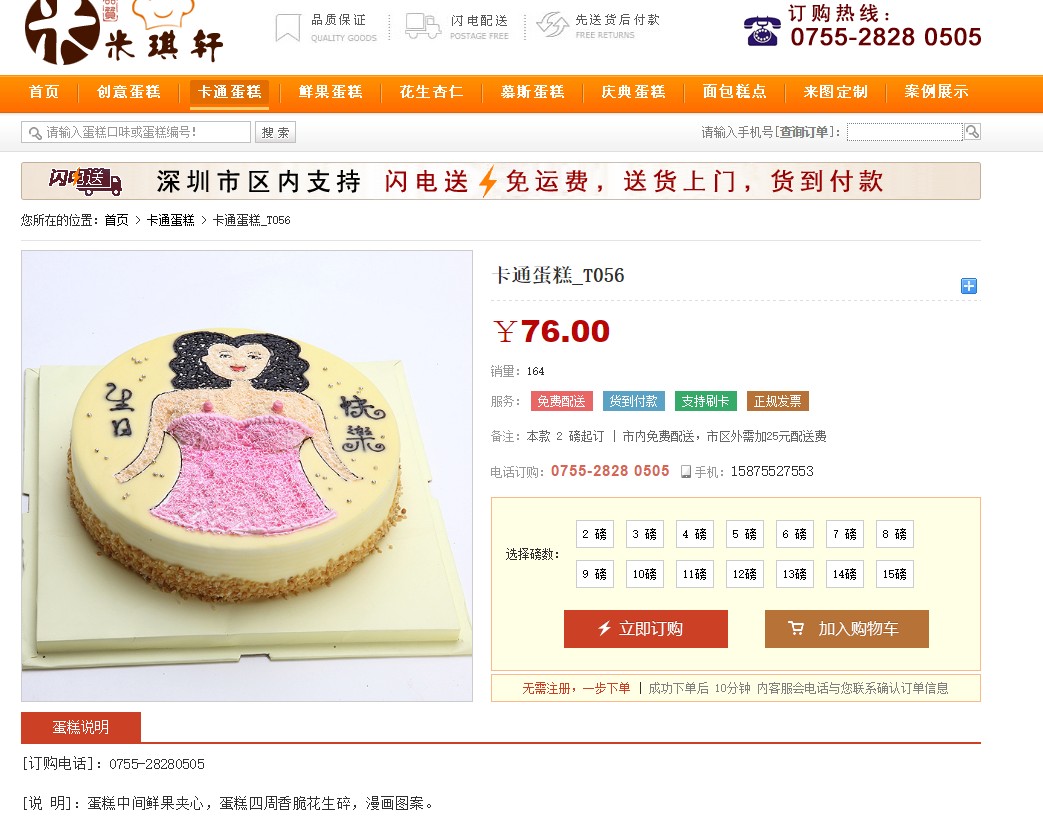Click the telephone hotline icon
The height and width of the screenshot is (829, 1043).
tap(762, 31)
